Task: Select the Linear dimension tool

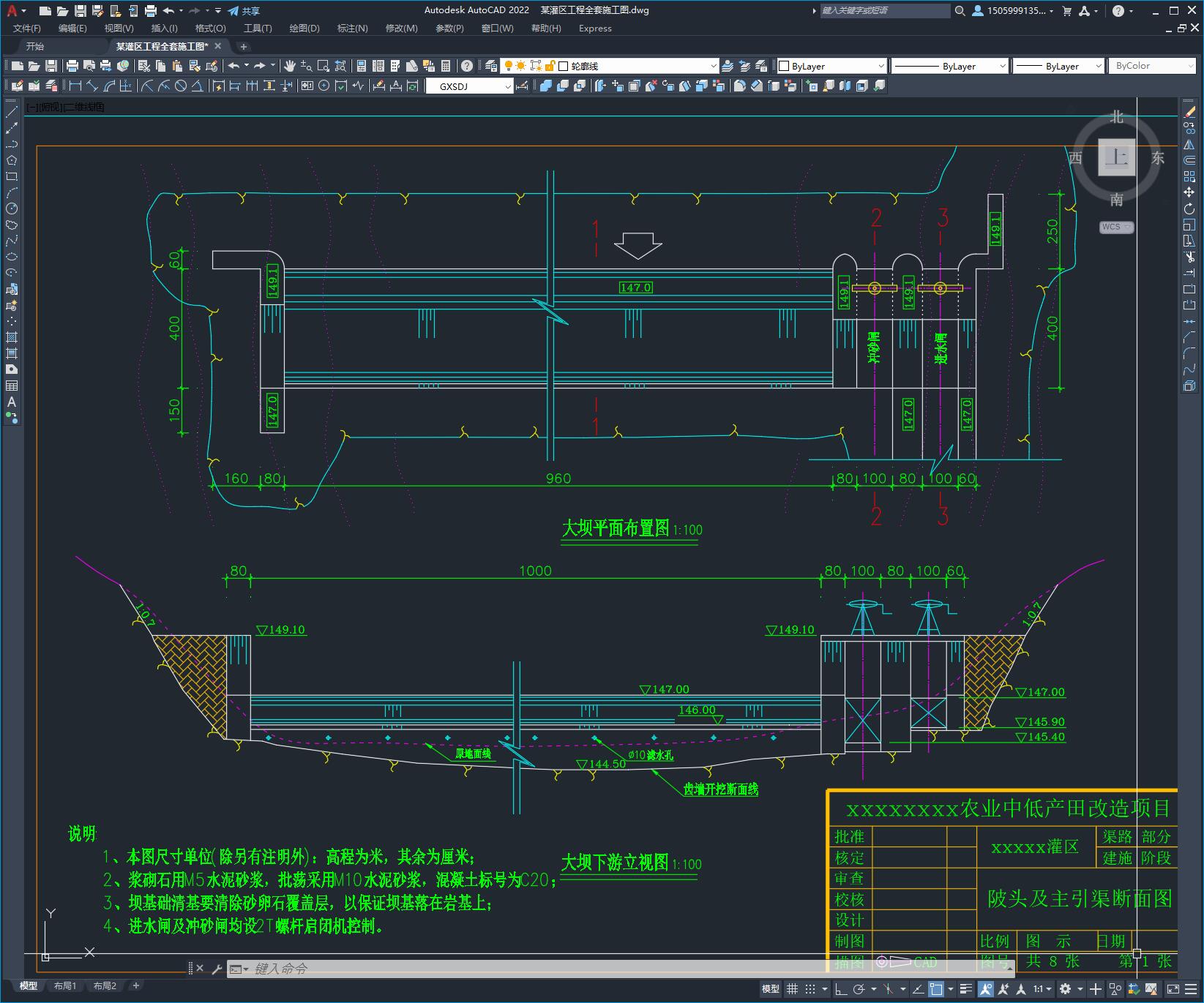Action: click(x=75, y=86)
